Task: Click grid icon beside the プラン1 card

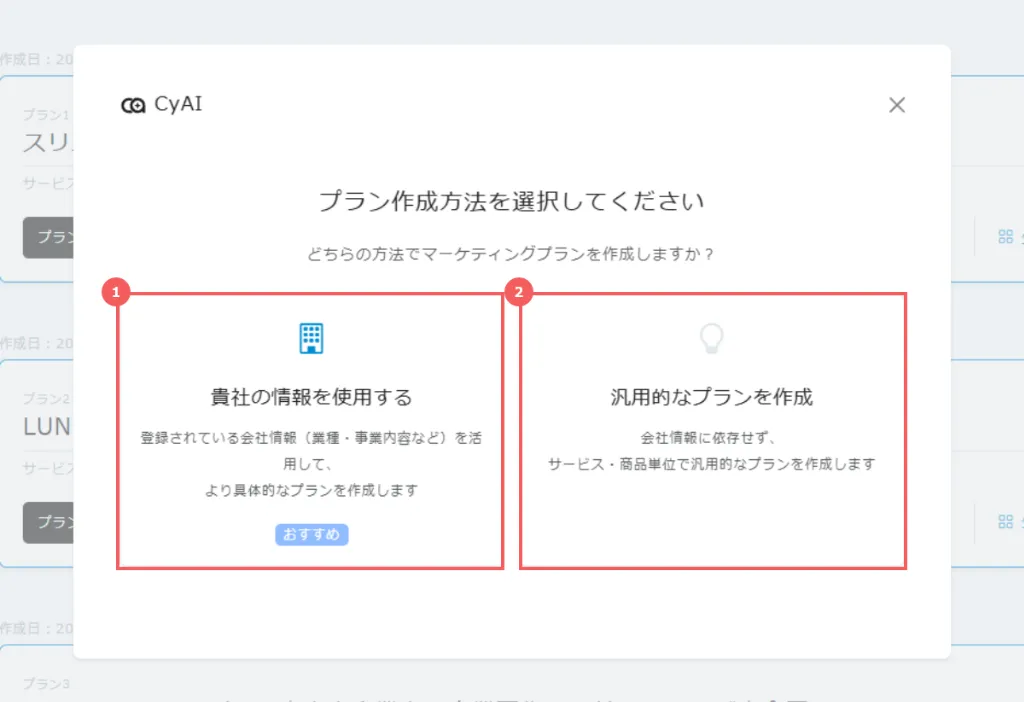Action: click(1005, 237)
